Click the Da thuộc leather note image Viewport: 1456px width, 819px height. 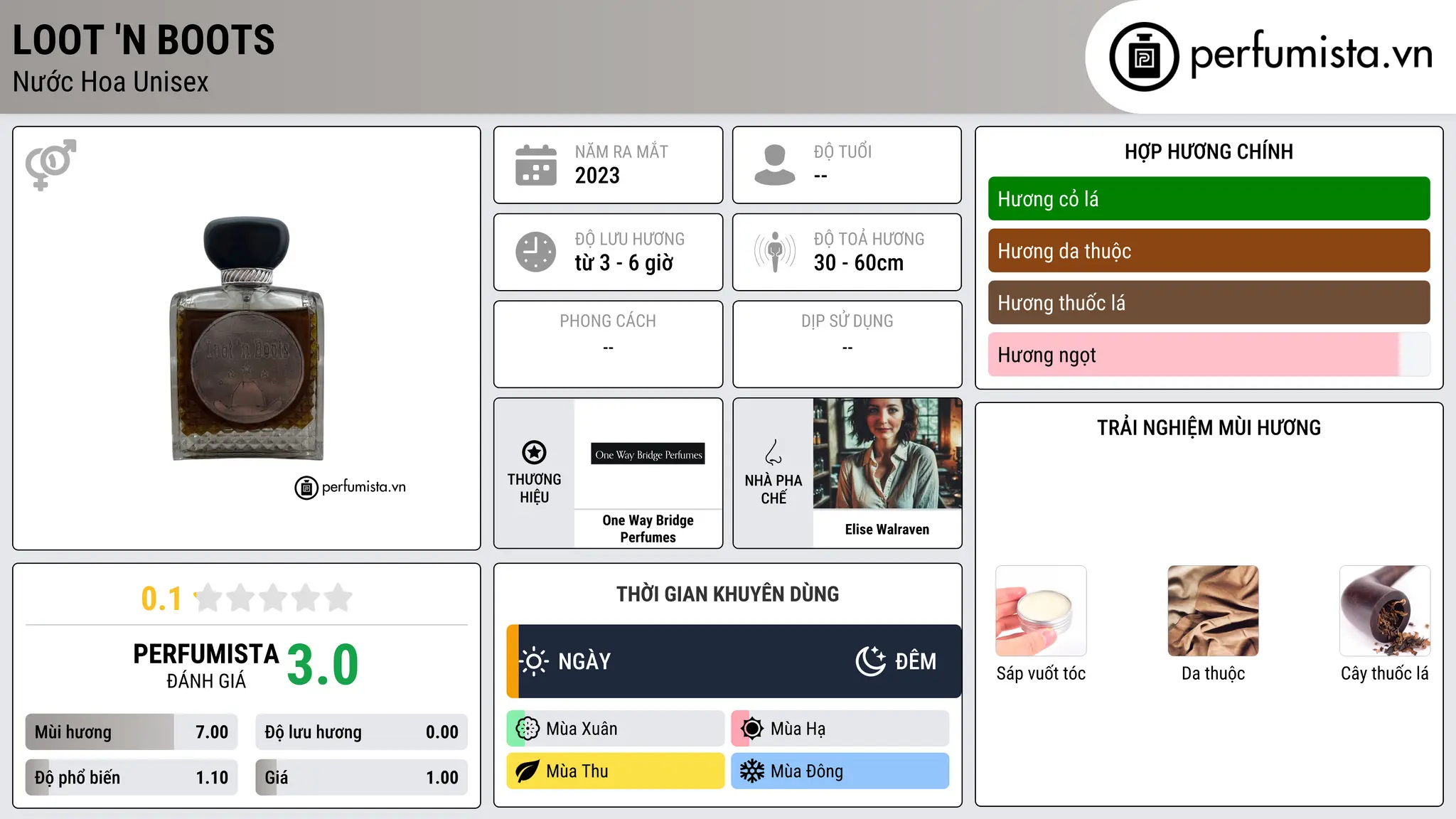1213,611
